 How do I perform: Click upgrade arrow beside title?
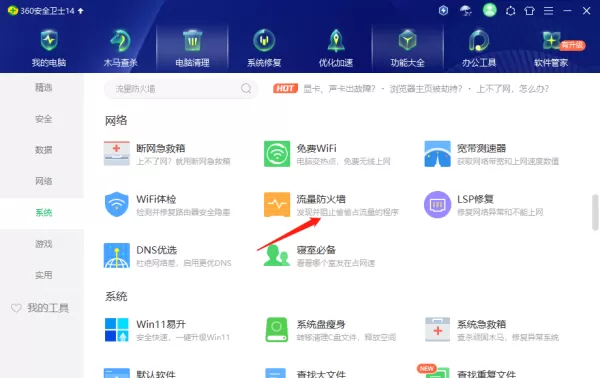click(x=80, y=11)
